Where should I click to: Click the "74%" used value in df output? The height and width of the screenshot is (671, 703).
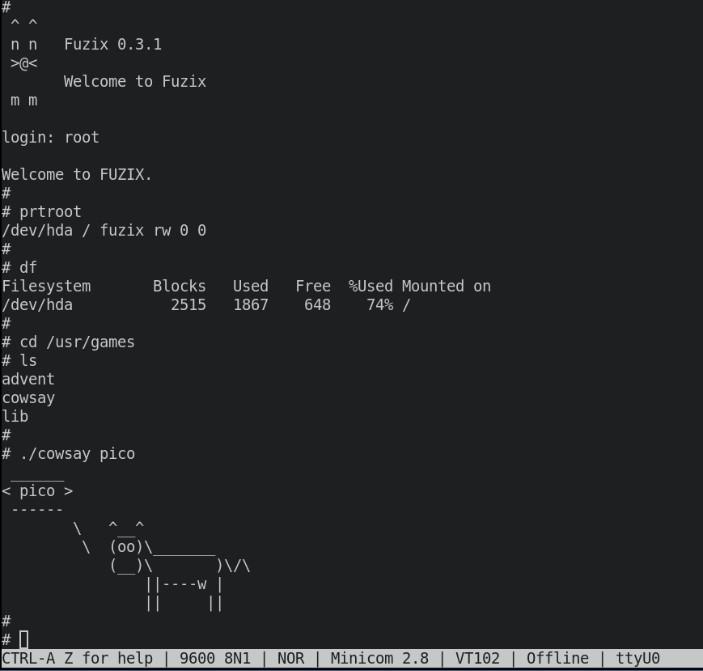379,305
